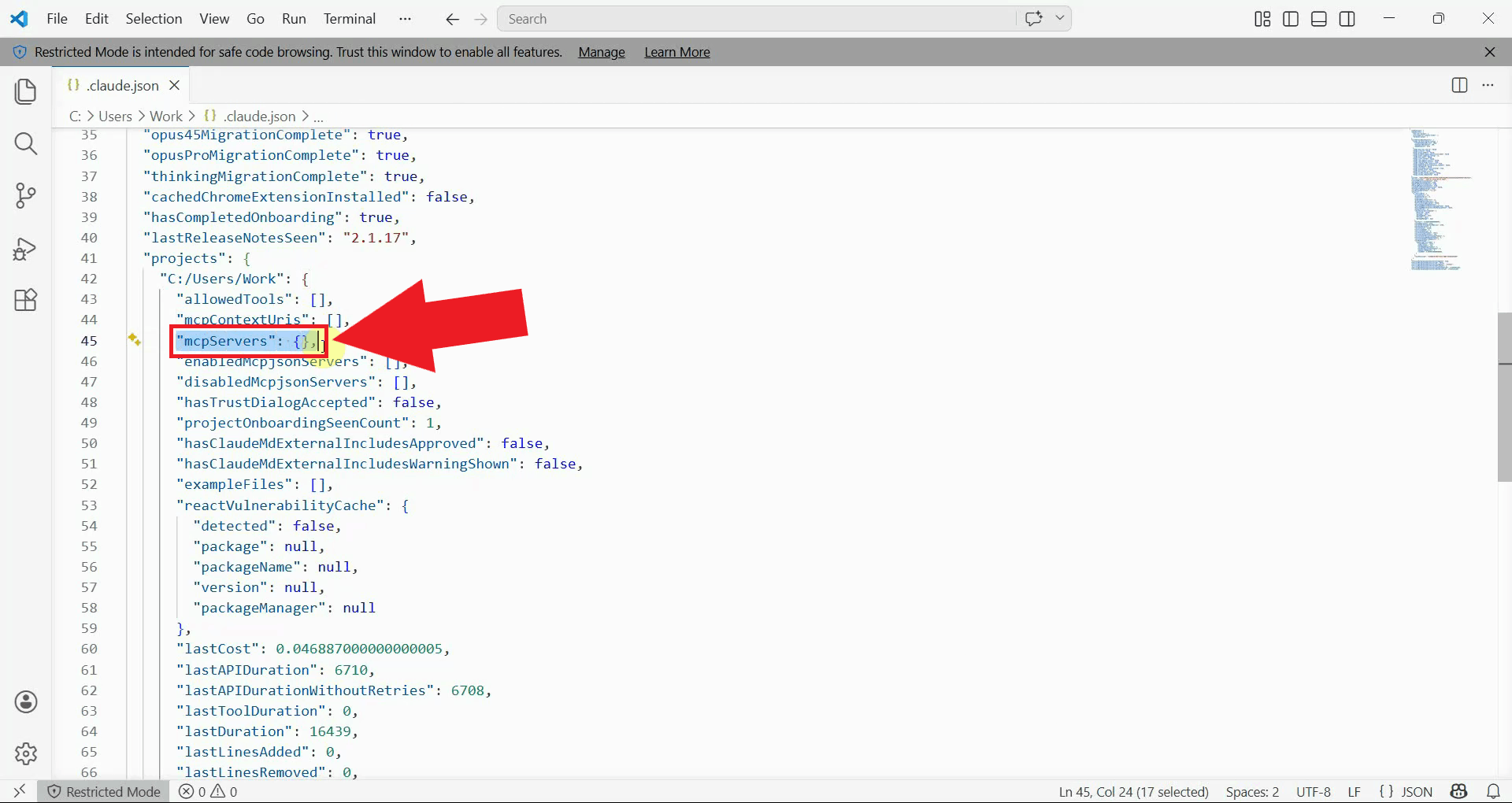
Task: Open the Manage gear icon
Action: (26, 753)
